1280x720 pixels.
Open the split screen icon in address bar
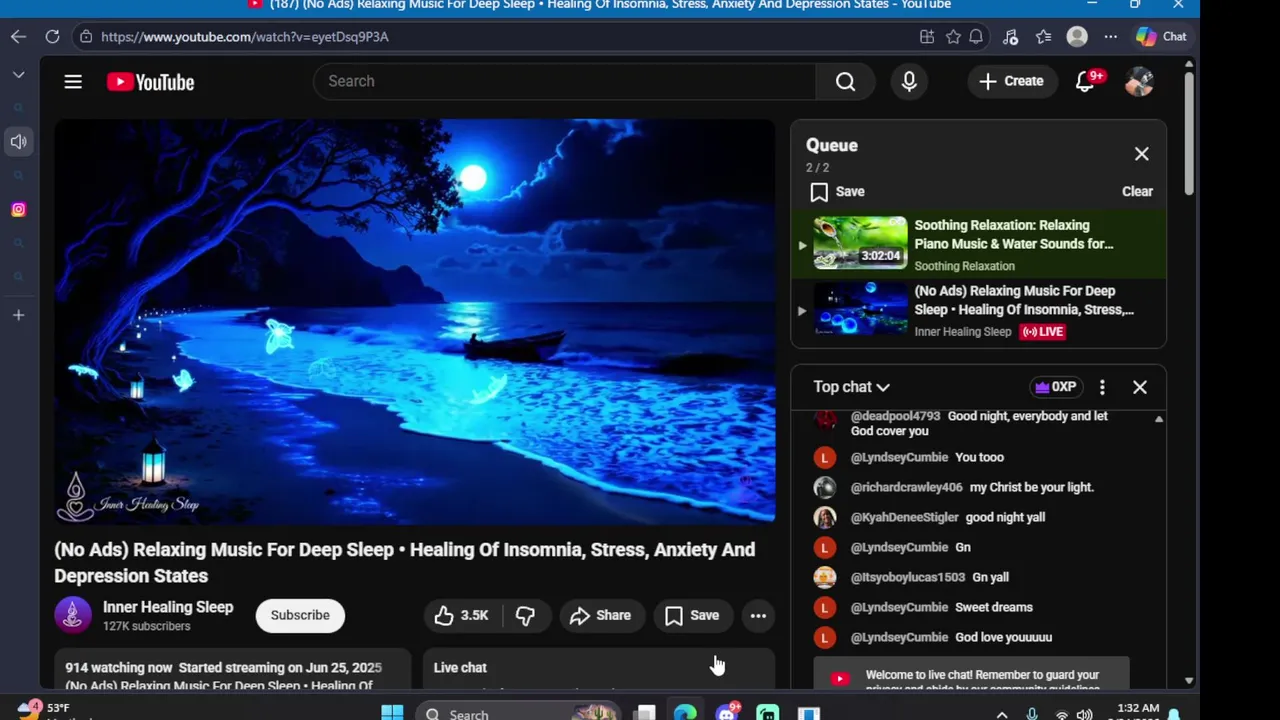[927, 36]
